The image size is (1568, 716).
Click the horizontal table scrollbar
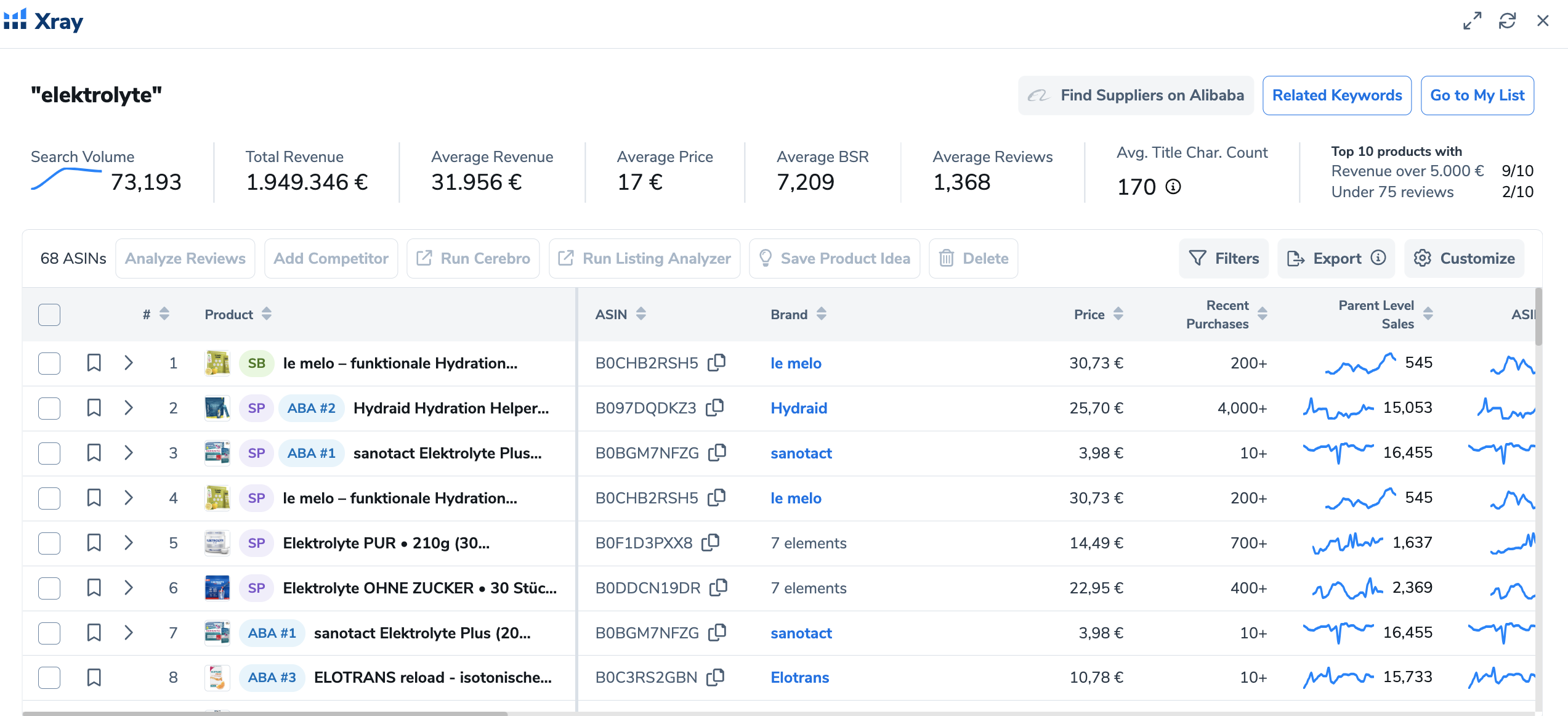pyautogui.click(x=265, y=714)
